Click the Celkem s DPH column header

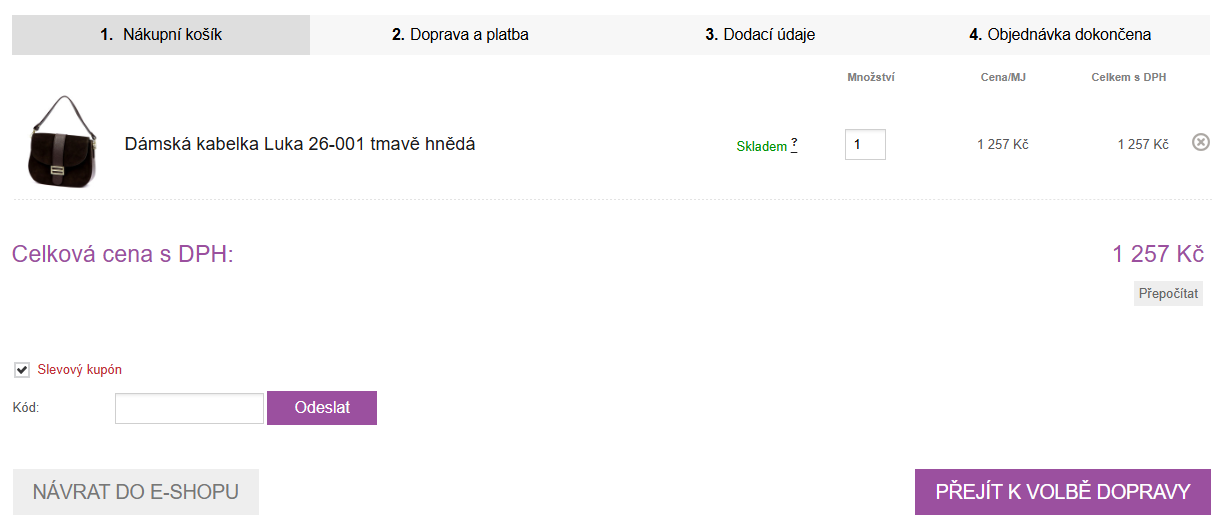1128,77
